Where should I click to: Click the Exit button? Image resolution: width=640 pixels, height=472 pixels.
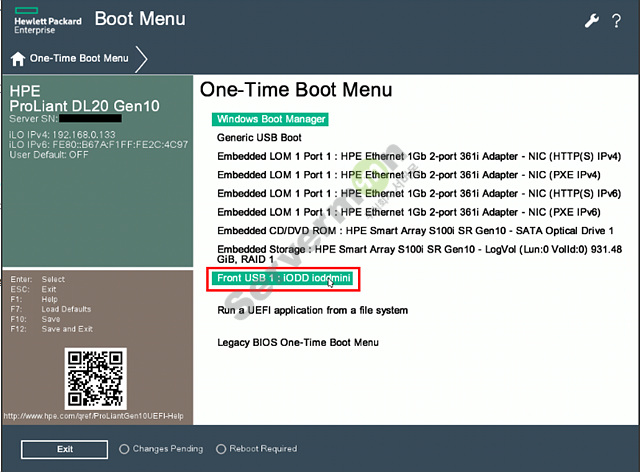point(64,449)
